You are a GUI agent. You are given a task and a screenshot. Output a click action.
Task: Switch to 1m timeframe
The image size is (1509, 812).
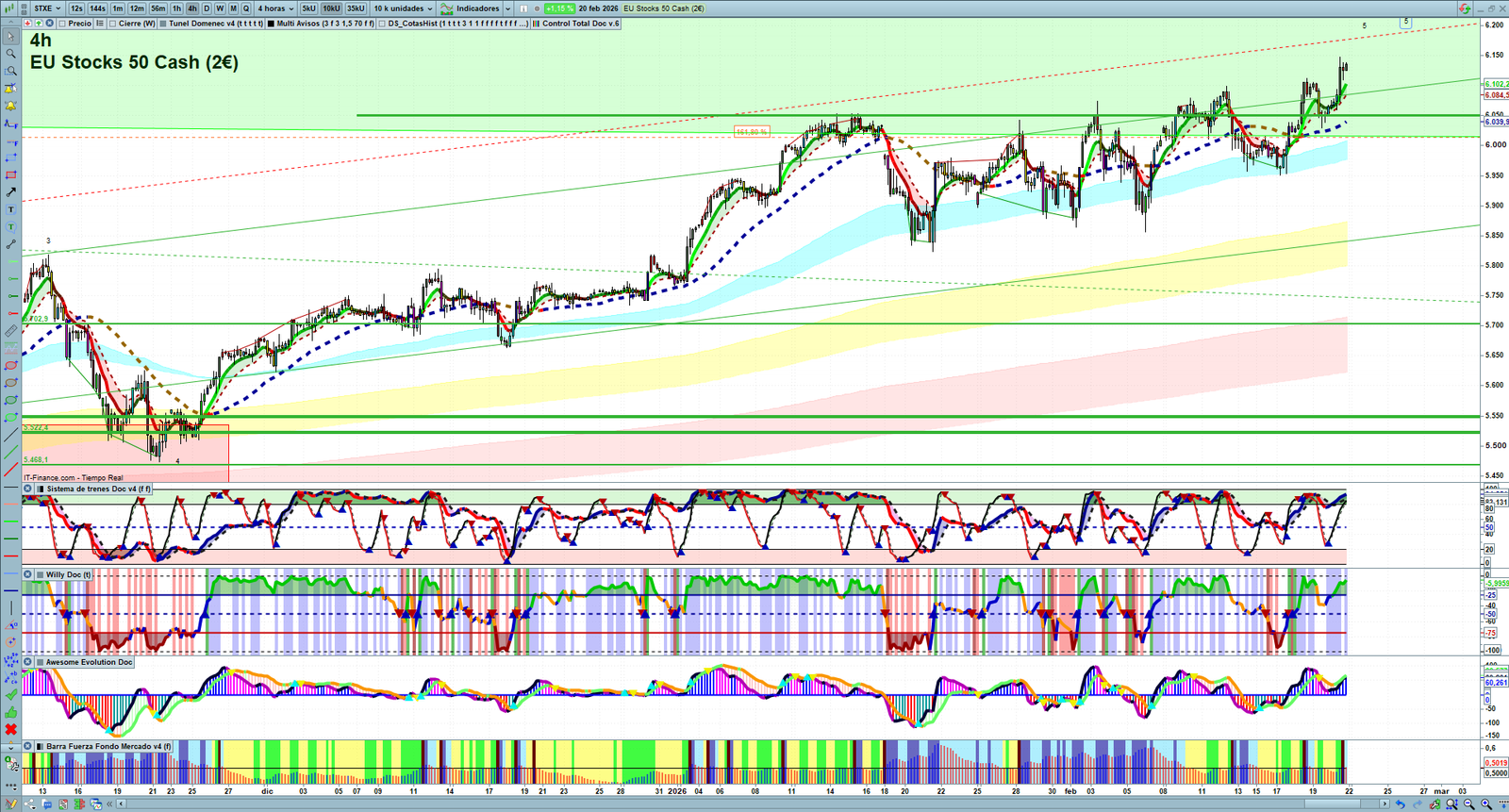[x=118, y=8]
